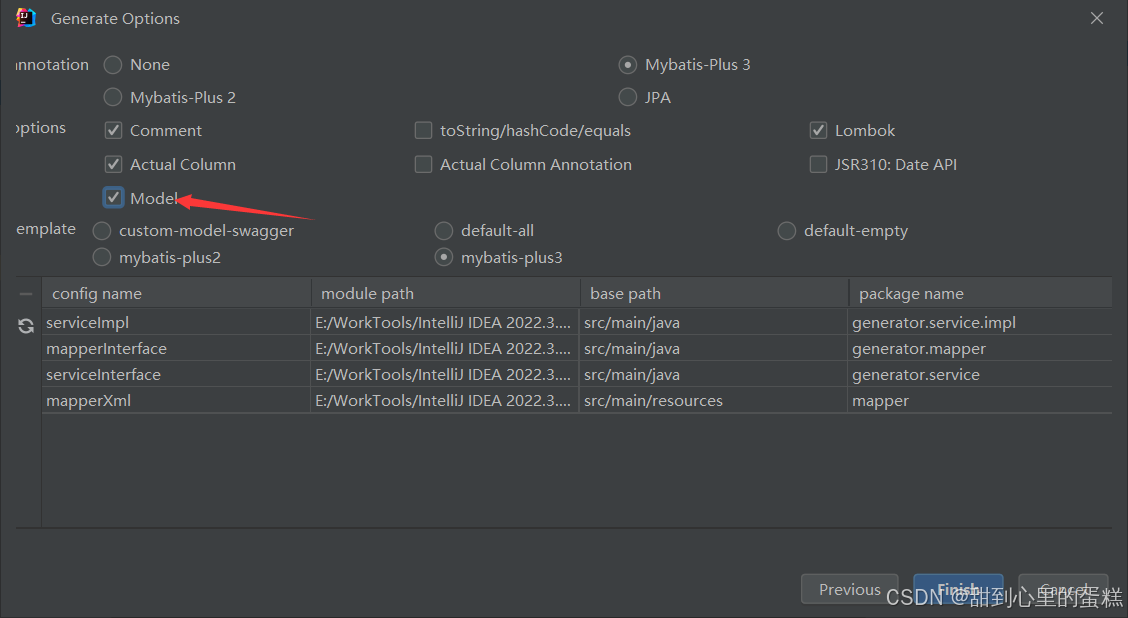Click the Finish button
The image size is (1128, 618).
tap(958, 589)
